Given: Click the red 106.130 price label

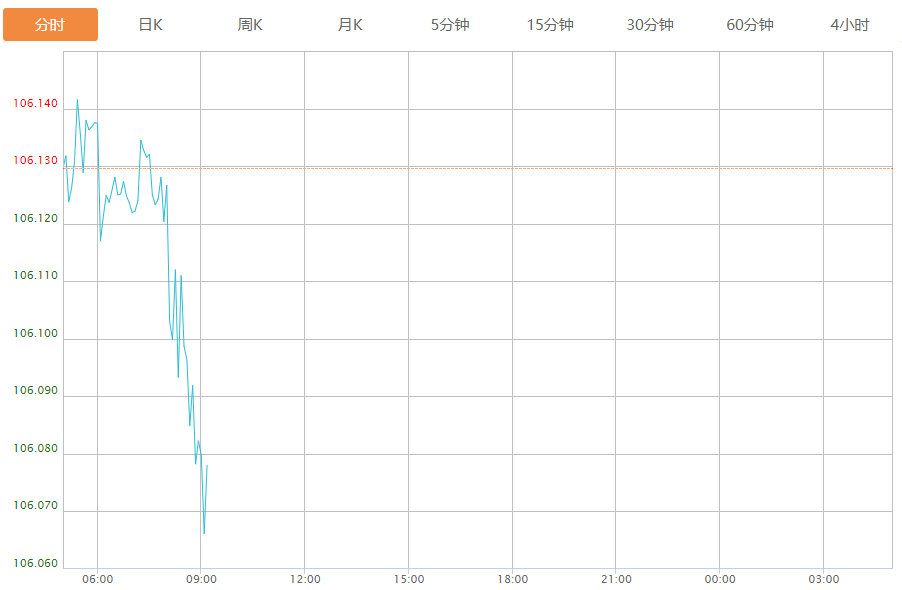Looking at the screenshot, I should tap(36, 160).
